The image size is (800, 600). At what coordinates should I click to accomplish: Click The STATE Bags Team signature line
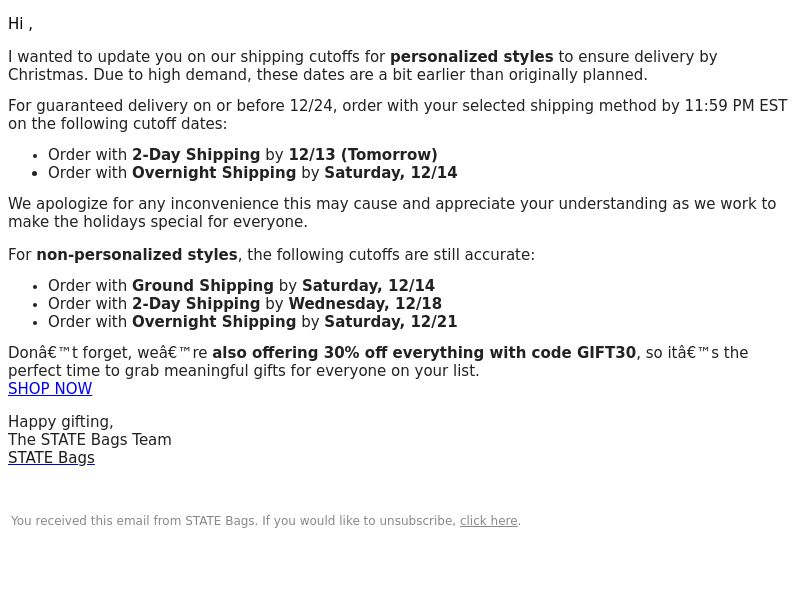click(x=90, y=440)
